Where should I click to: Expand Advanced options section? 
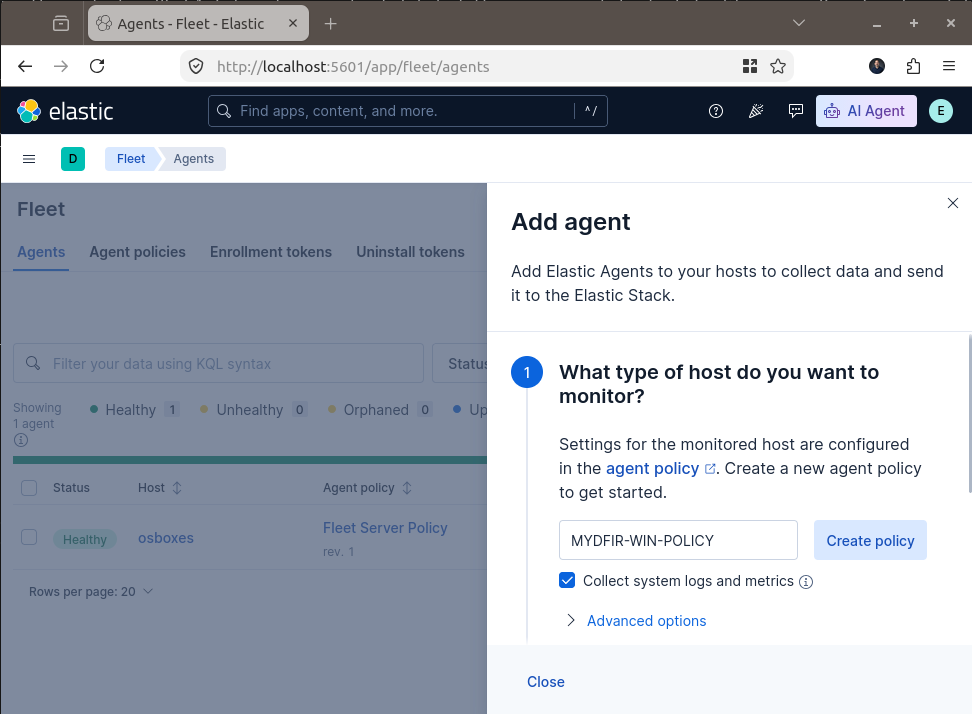(637, 620)
